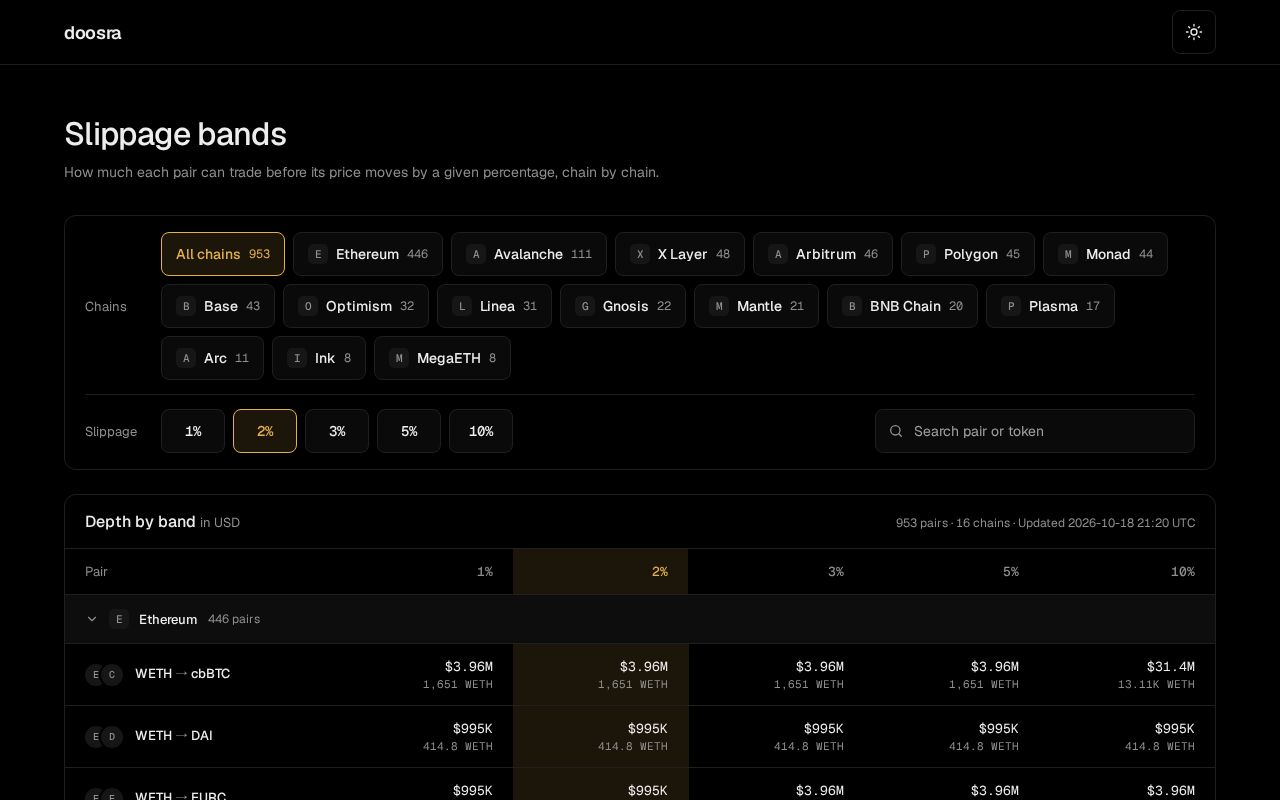Collapse the Ethereum pairs group chevron
Viewport: 1280px width, 800px height.
coord(92,619)
